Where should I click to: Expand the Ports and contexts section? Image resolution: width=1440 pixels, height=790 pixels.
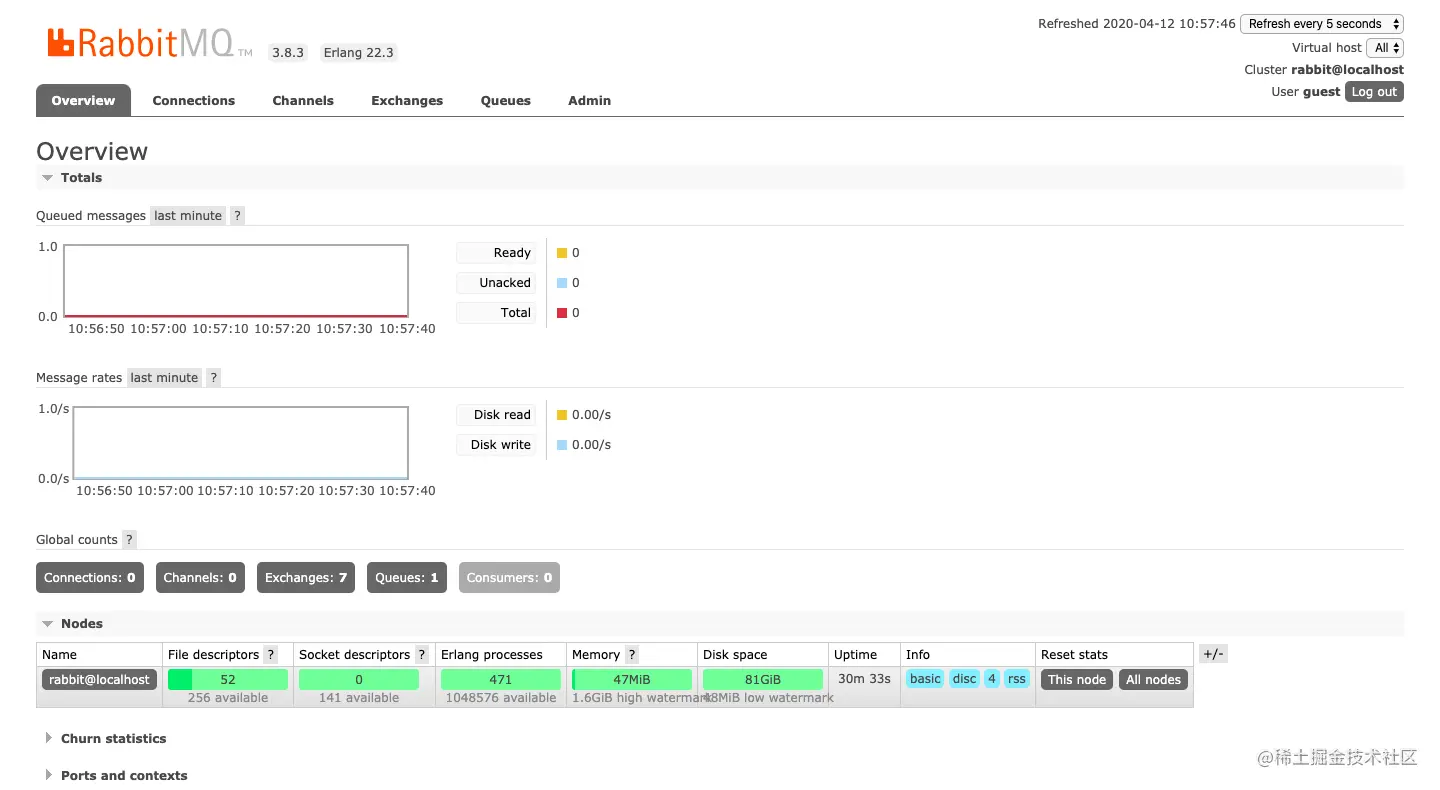(124, 776)
